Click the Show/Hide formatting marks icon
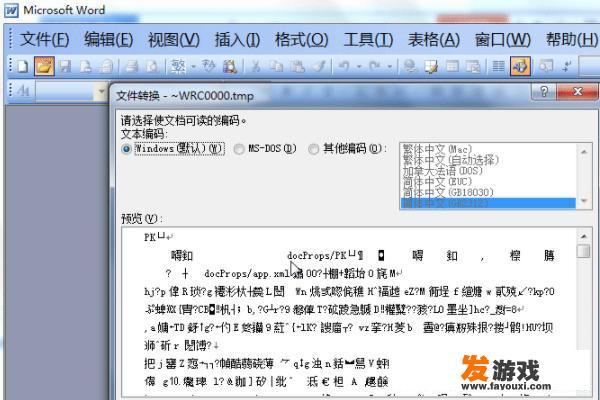Screen dimensions: 600x400 567,67
